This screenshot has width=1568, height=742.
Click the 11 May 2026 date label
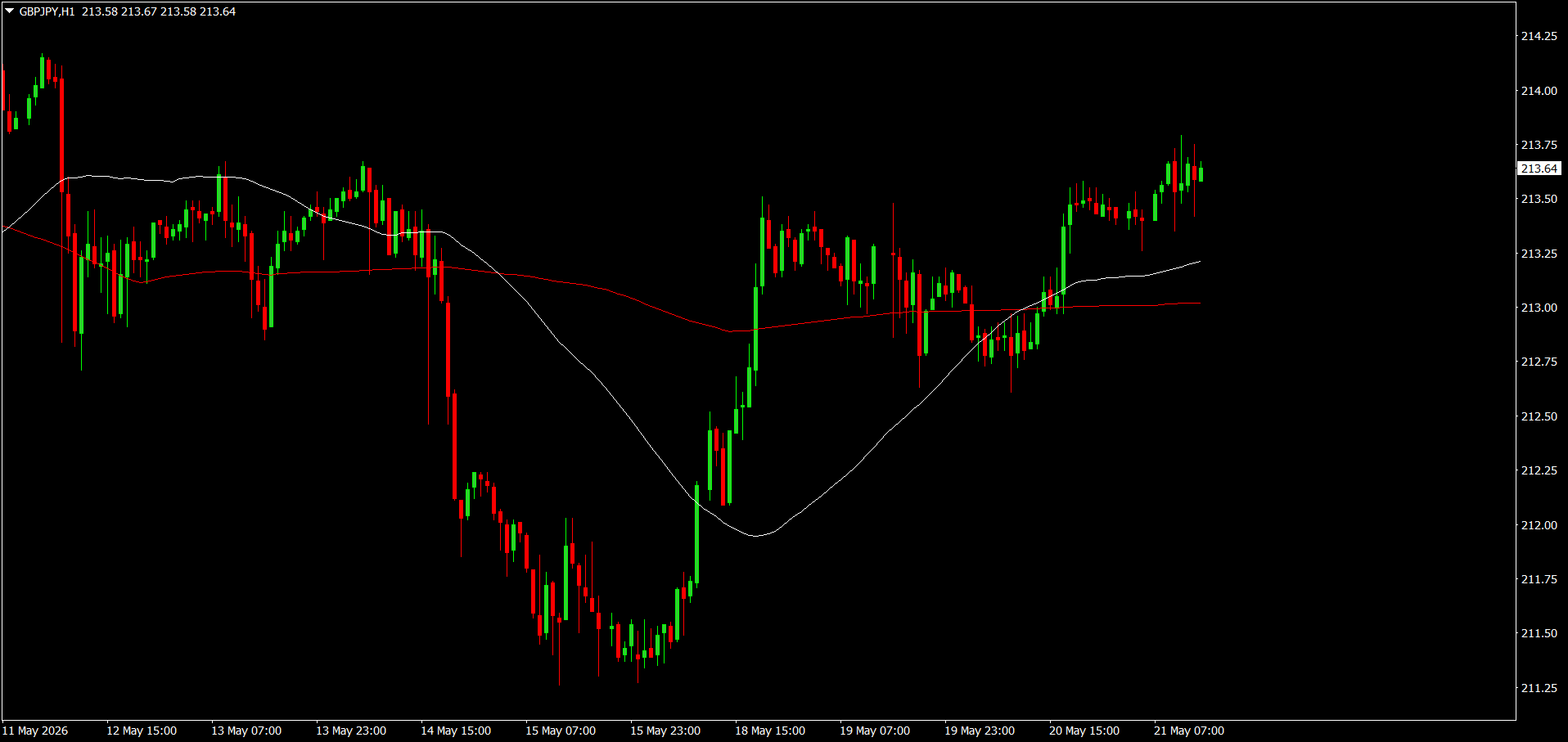click(35, 731)
